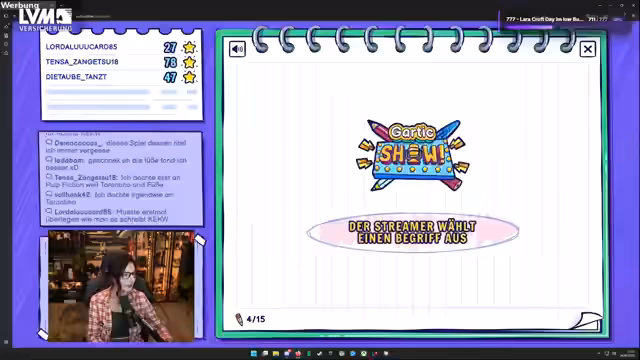Select player LORDALUUUCARD85 in scoreboard
Screen dimensions: 640x360
pyautogui.click(x=81, y=47)
